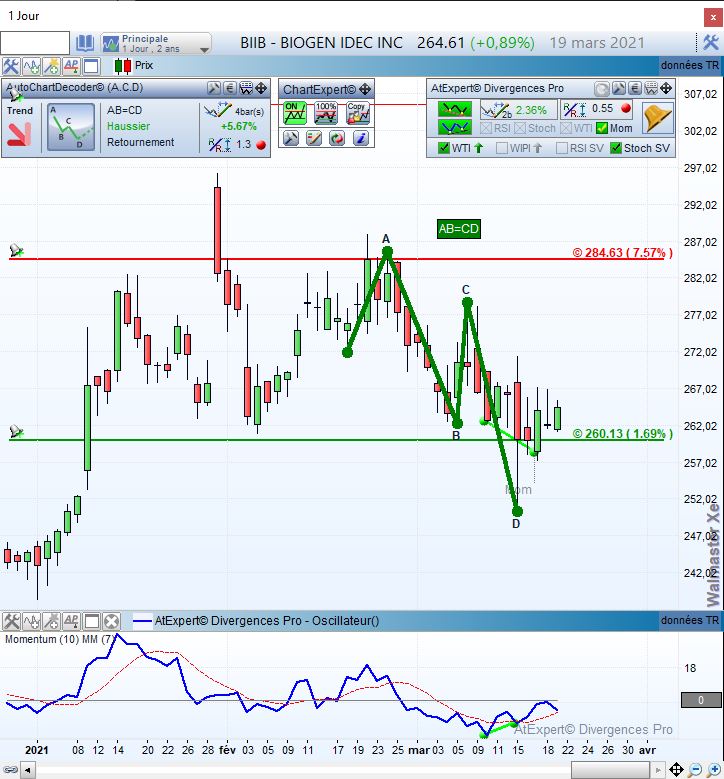Click alert bell on green 260.13 line
Viewport: 724px width, 779px height.
16,431
